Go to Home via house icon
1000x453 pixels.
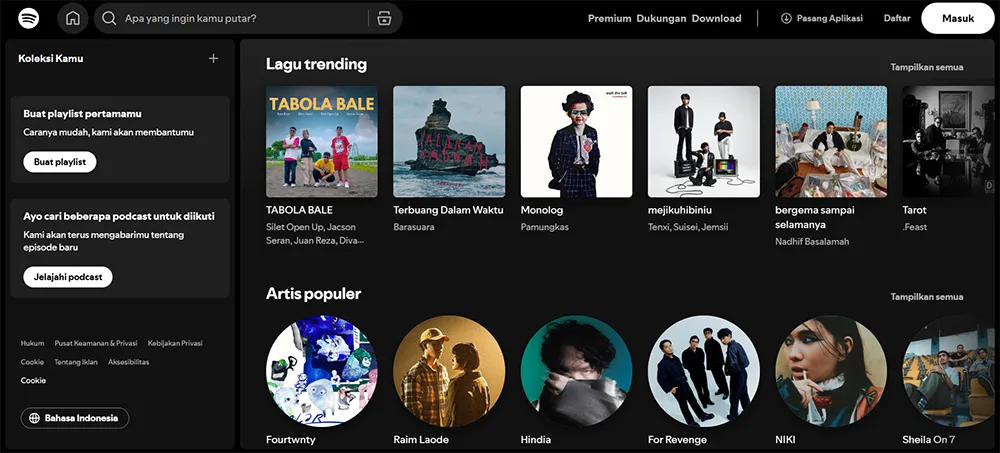click(x=73, y=18)
